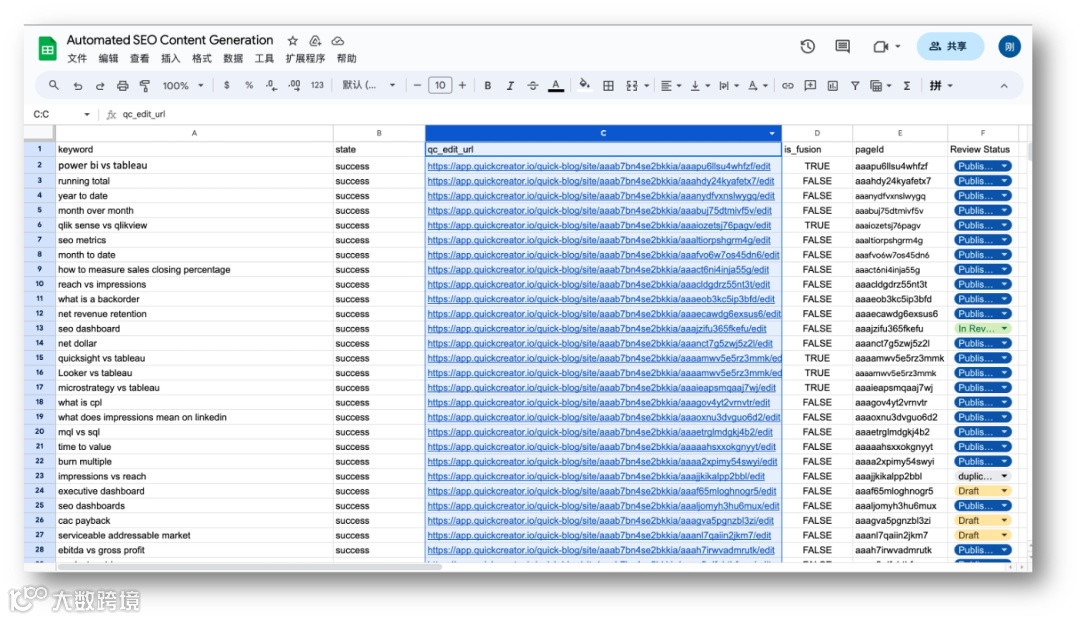Open the borders menu
This screenshot has height=620, width=1080.
(608, 85)
